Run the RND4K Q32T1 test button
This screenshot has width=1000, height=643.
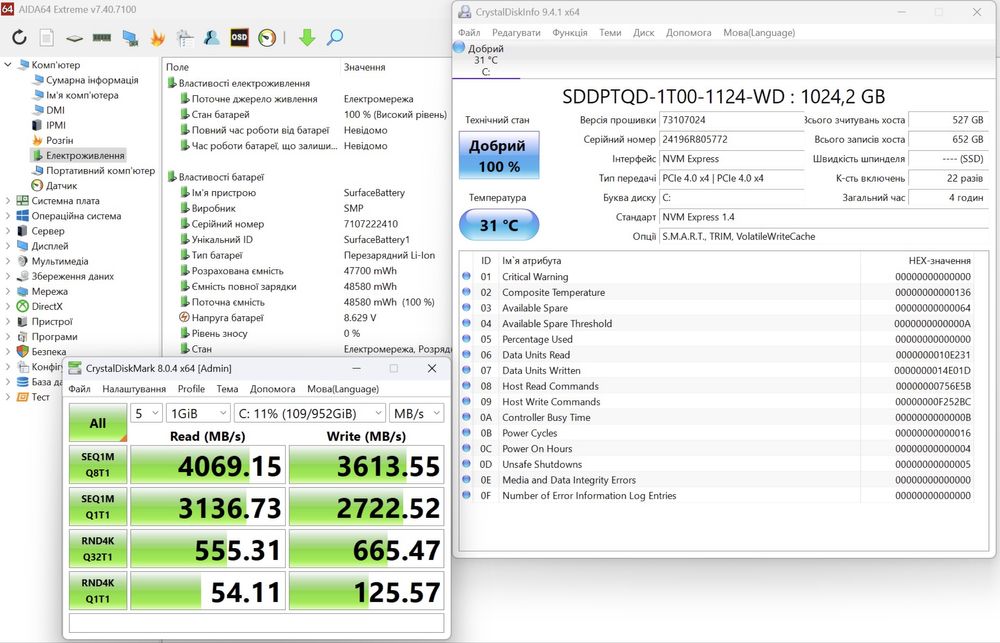pyautogui.click(x=98, y=549)
